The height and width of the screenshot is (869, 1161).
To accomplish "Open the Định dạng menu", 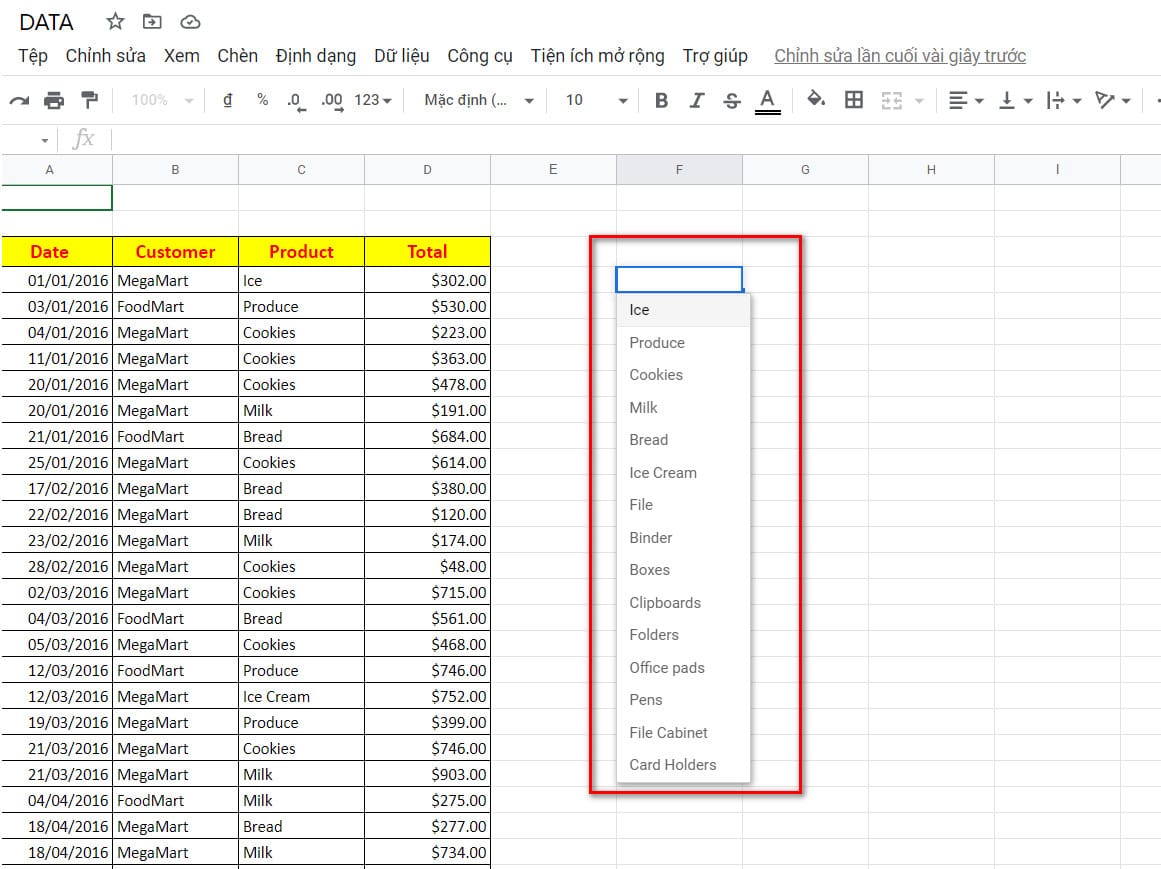I will (x=315, y=56).
